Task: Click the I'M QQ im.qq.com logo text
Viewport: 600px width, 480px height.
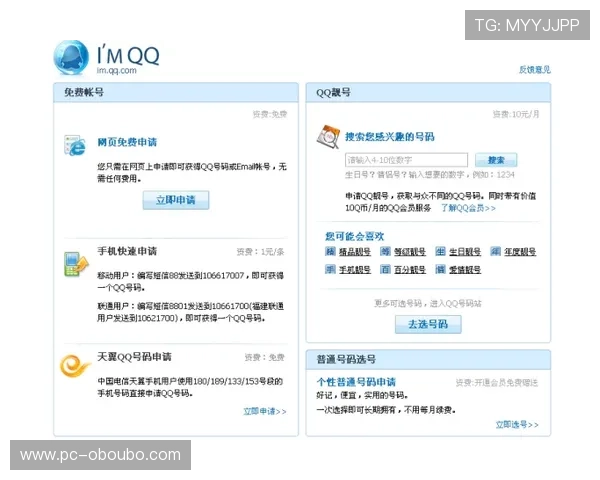Action: [x=128, y=59]
